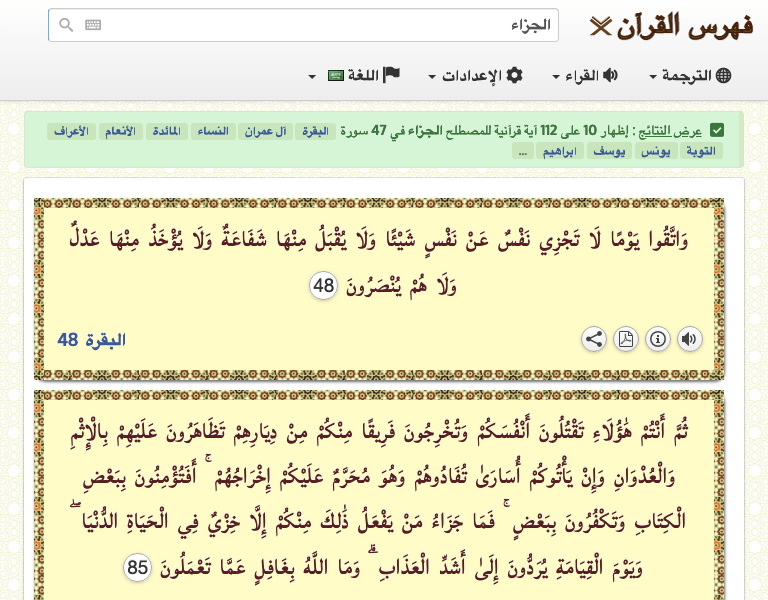Click the gear icon beside الإعدادات
This screenshot has width=768, height=600.
[x=514, y=75]
